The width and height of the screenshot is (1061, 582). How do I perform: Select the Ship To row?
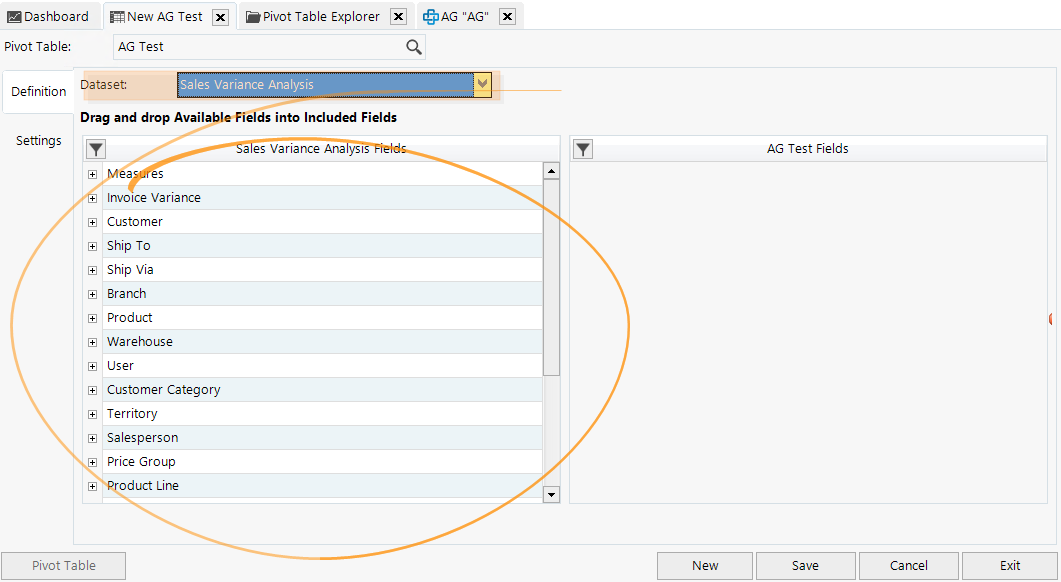[x=322, y=246]
